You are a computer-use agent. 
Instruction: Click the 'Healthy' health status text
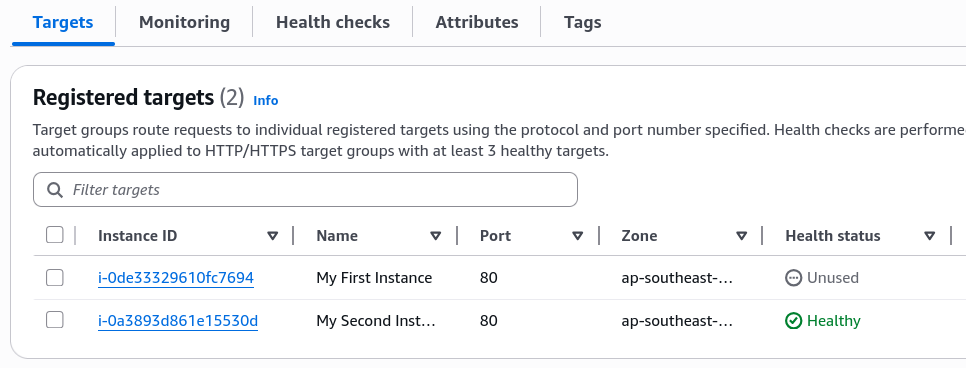pos(834,321)
